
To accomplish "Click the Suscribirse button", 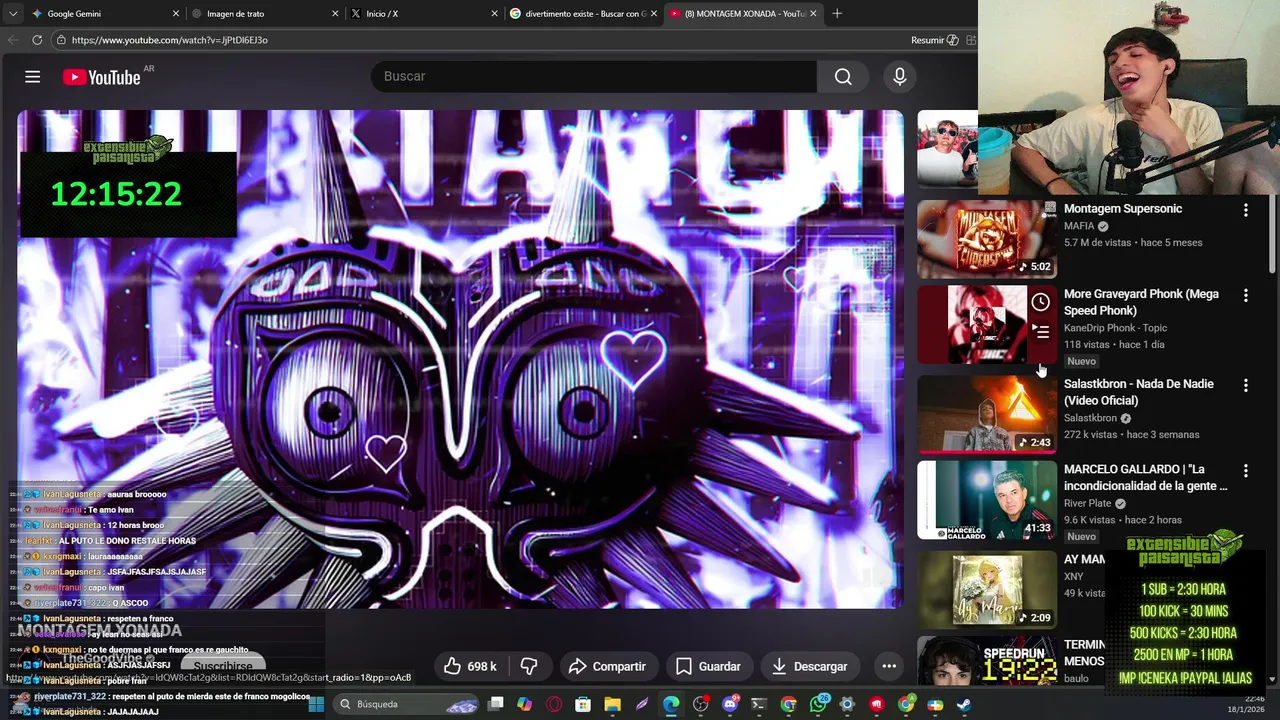I will (223, 666).
